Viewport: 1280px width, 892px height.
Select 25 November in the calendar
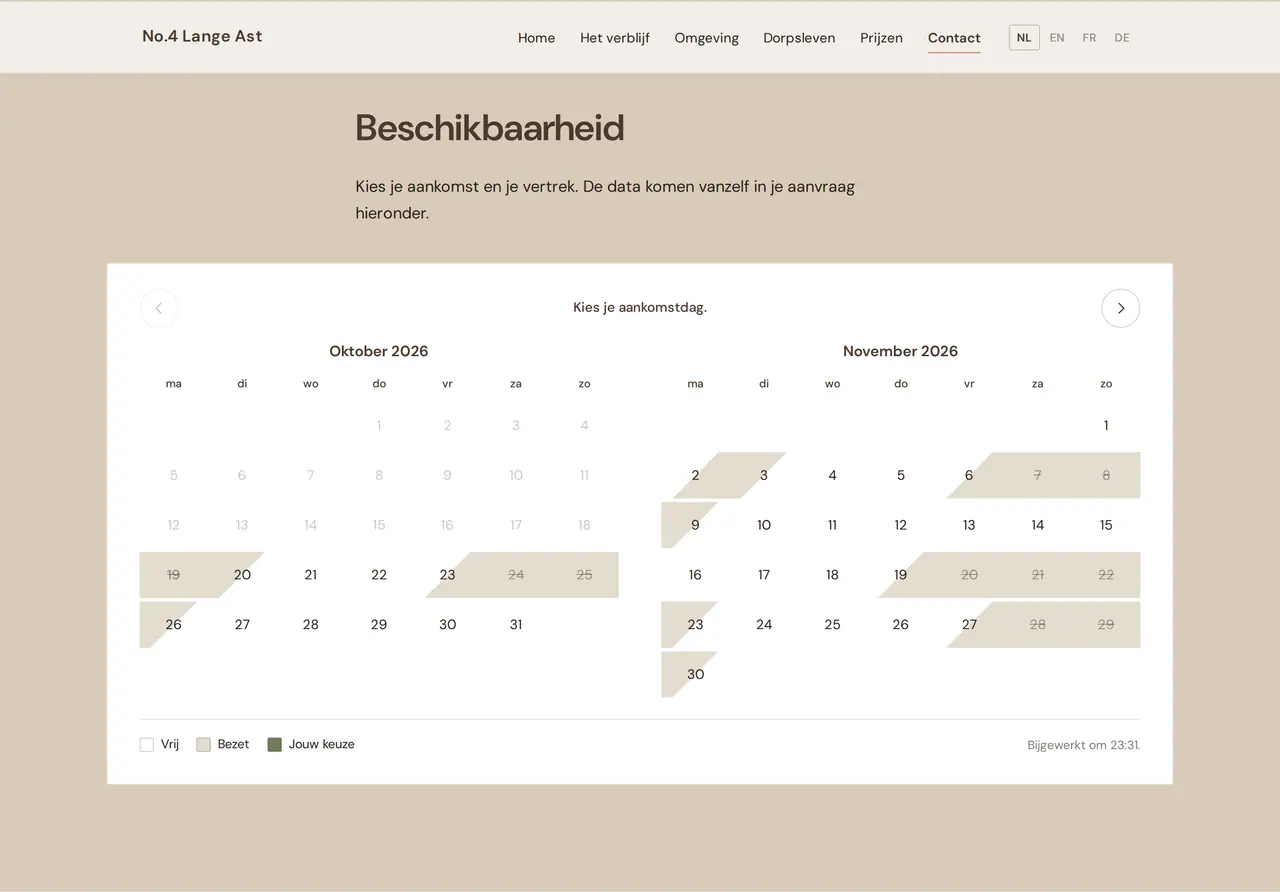832,624
